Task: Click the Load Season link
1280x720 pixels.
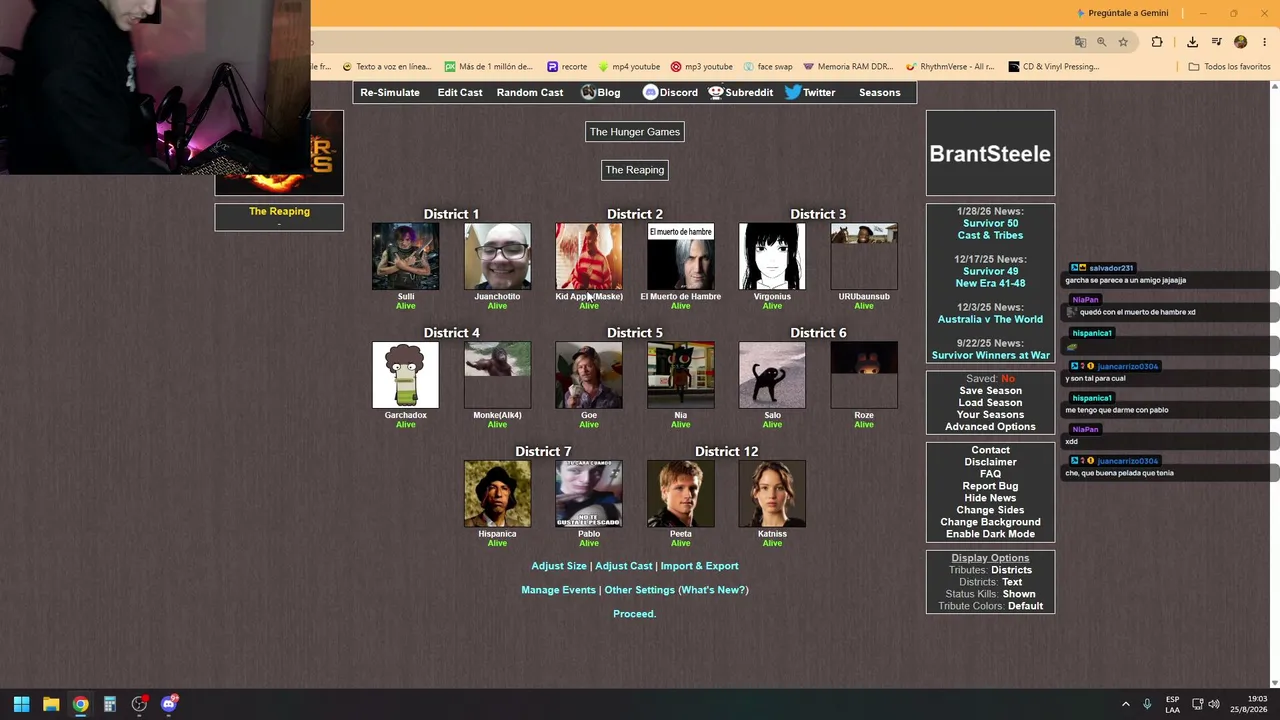Action: [x=990, y=403]
